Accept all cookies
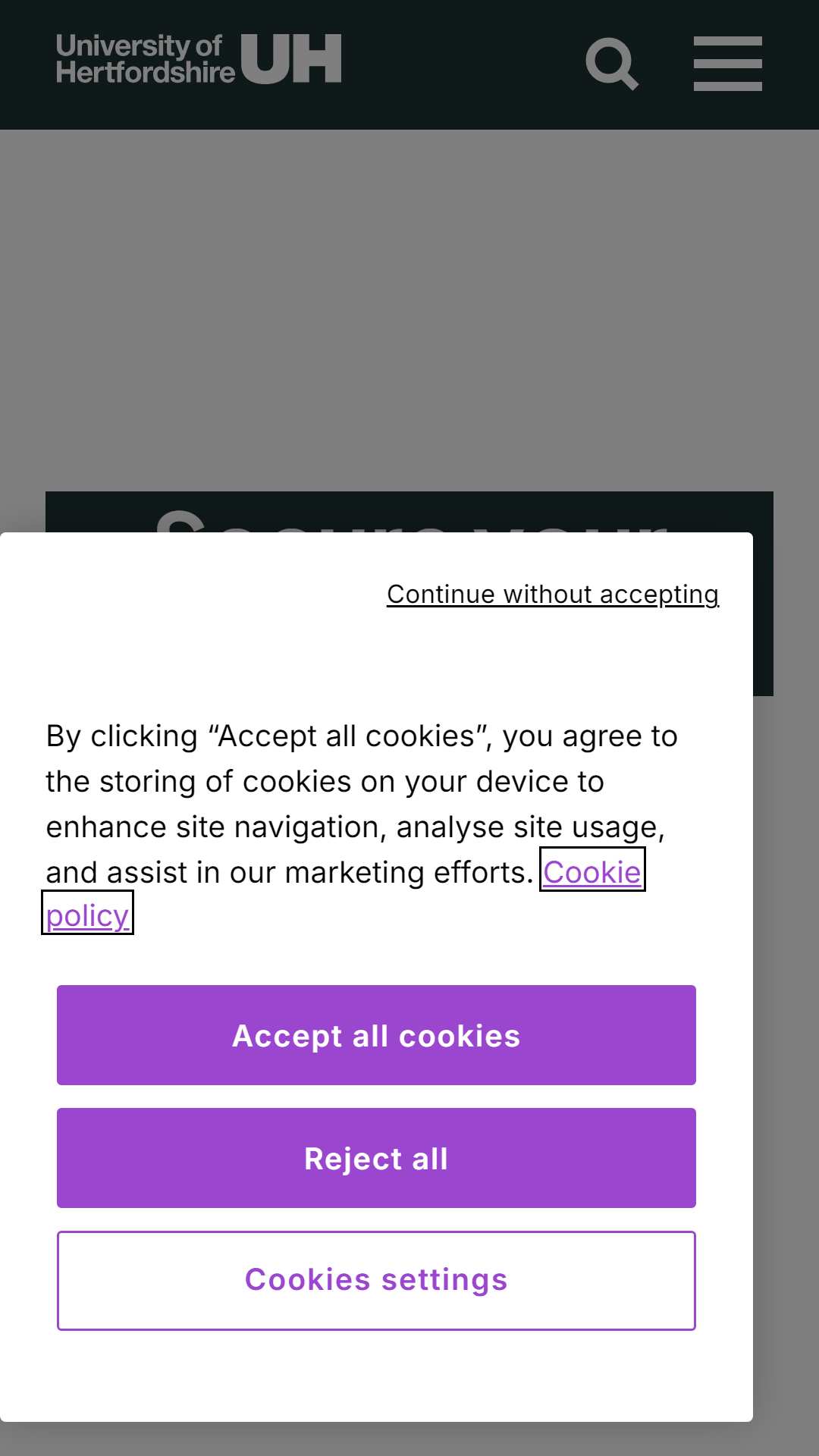The height and width of the screenshot is (1456, 819). (x=376, y=1035)
